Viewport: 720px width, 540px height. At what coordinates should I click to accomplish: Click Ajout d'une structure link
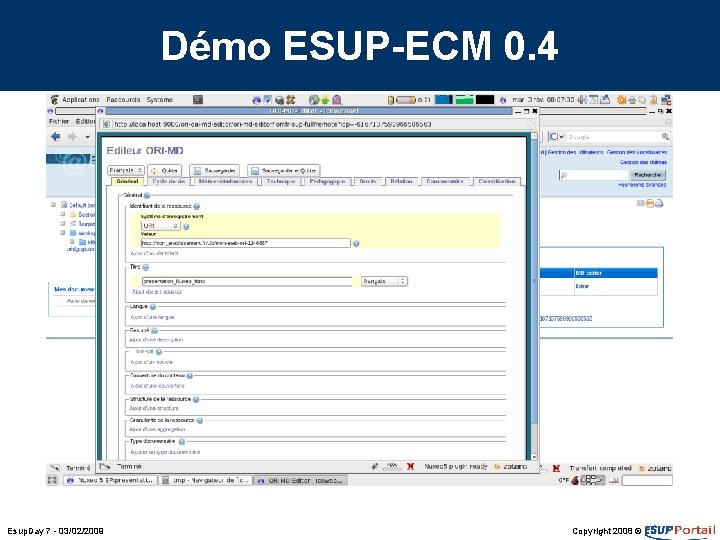click(154, 408)
